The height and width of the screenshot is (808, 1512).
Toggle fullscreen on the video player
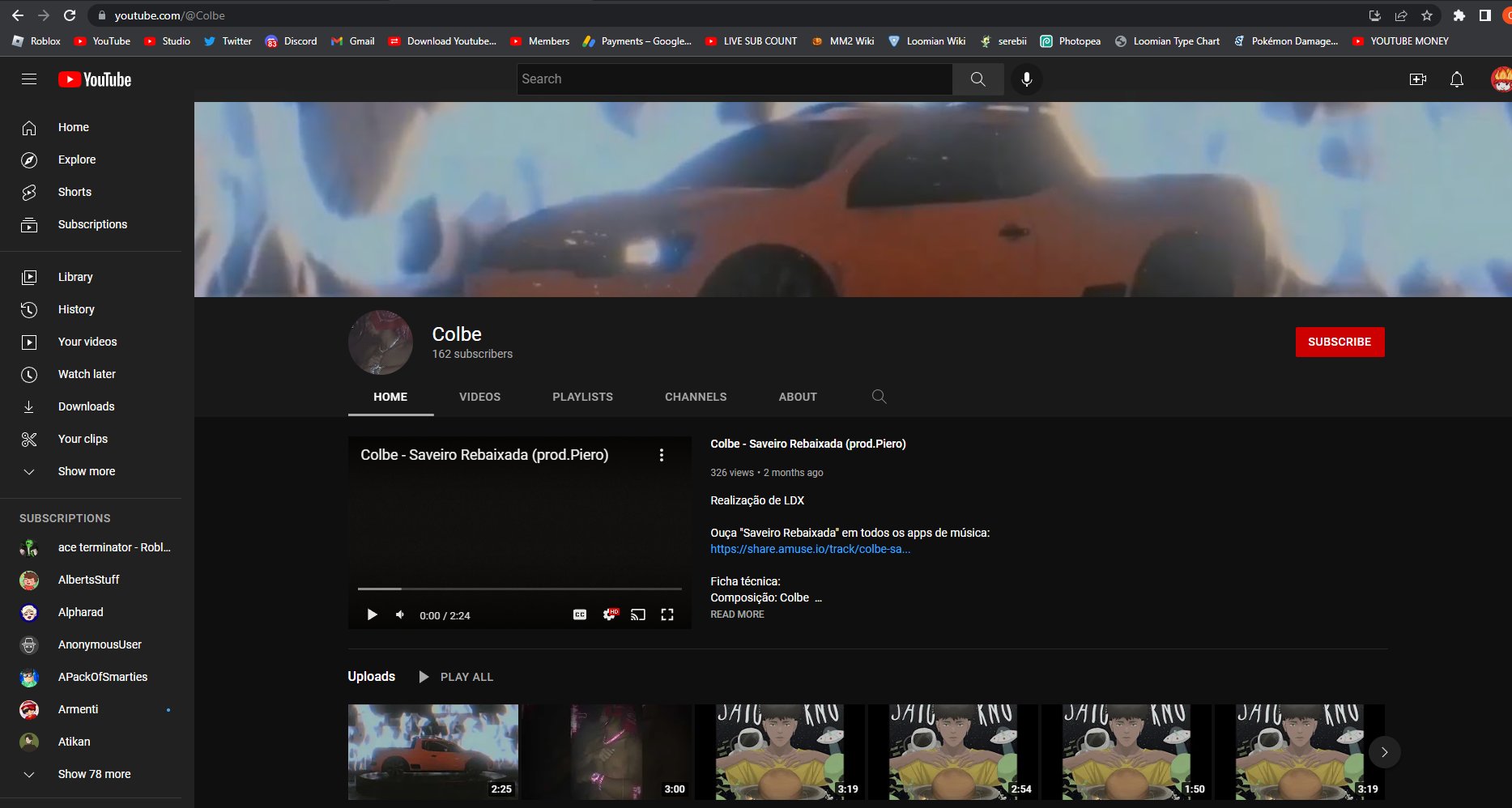tap(667, 615)
